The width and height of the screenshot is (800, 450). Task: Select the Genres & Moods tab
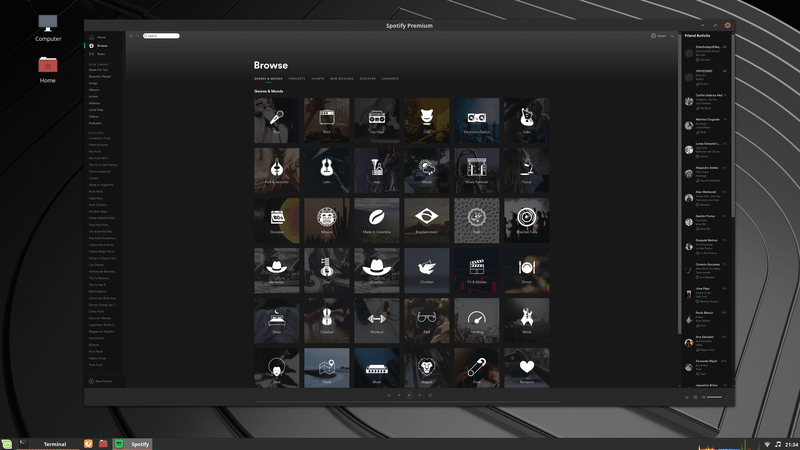click(x=268, y=79)
